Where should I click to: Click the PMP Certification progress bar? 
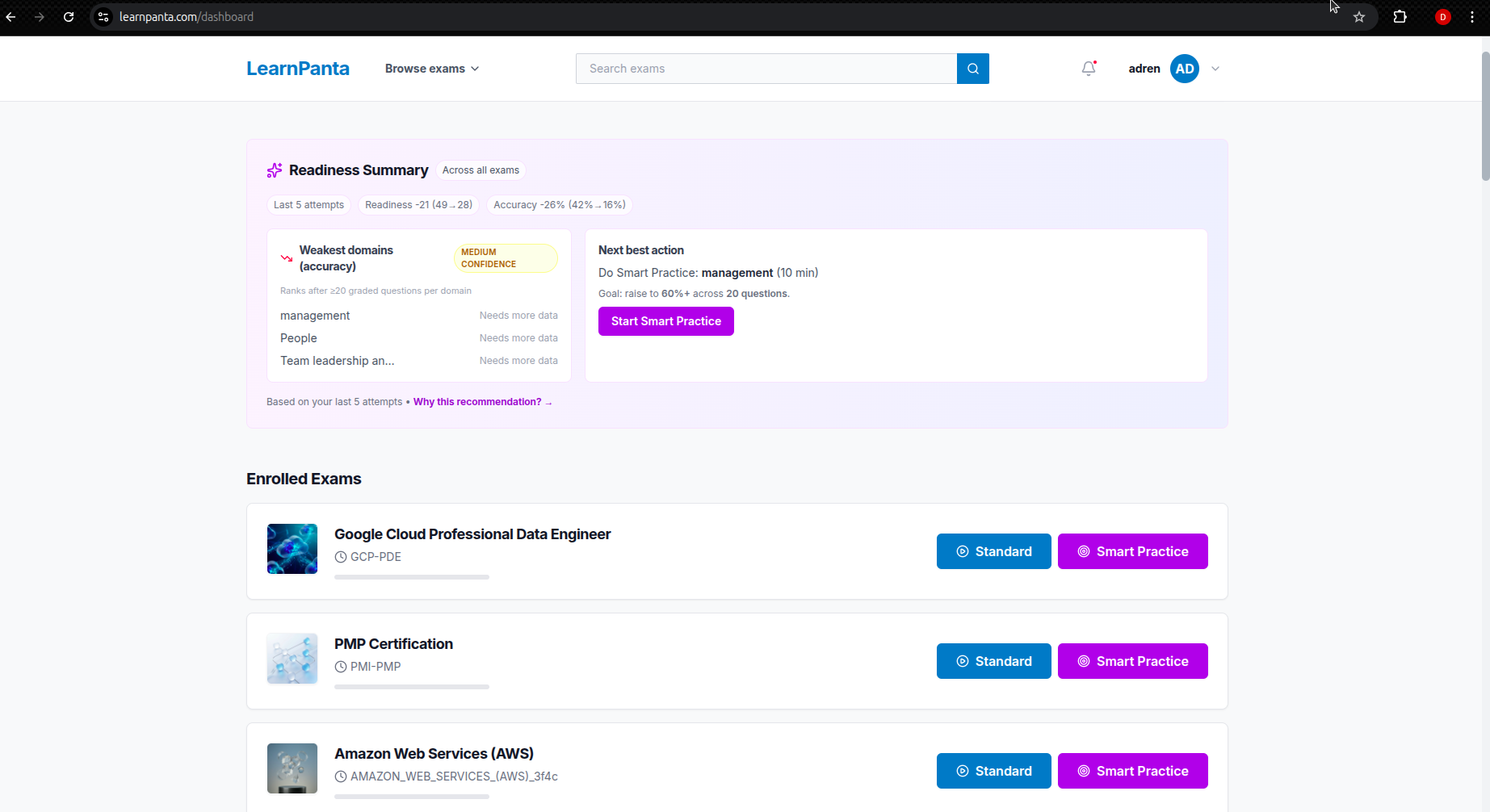pos(412,687)
